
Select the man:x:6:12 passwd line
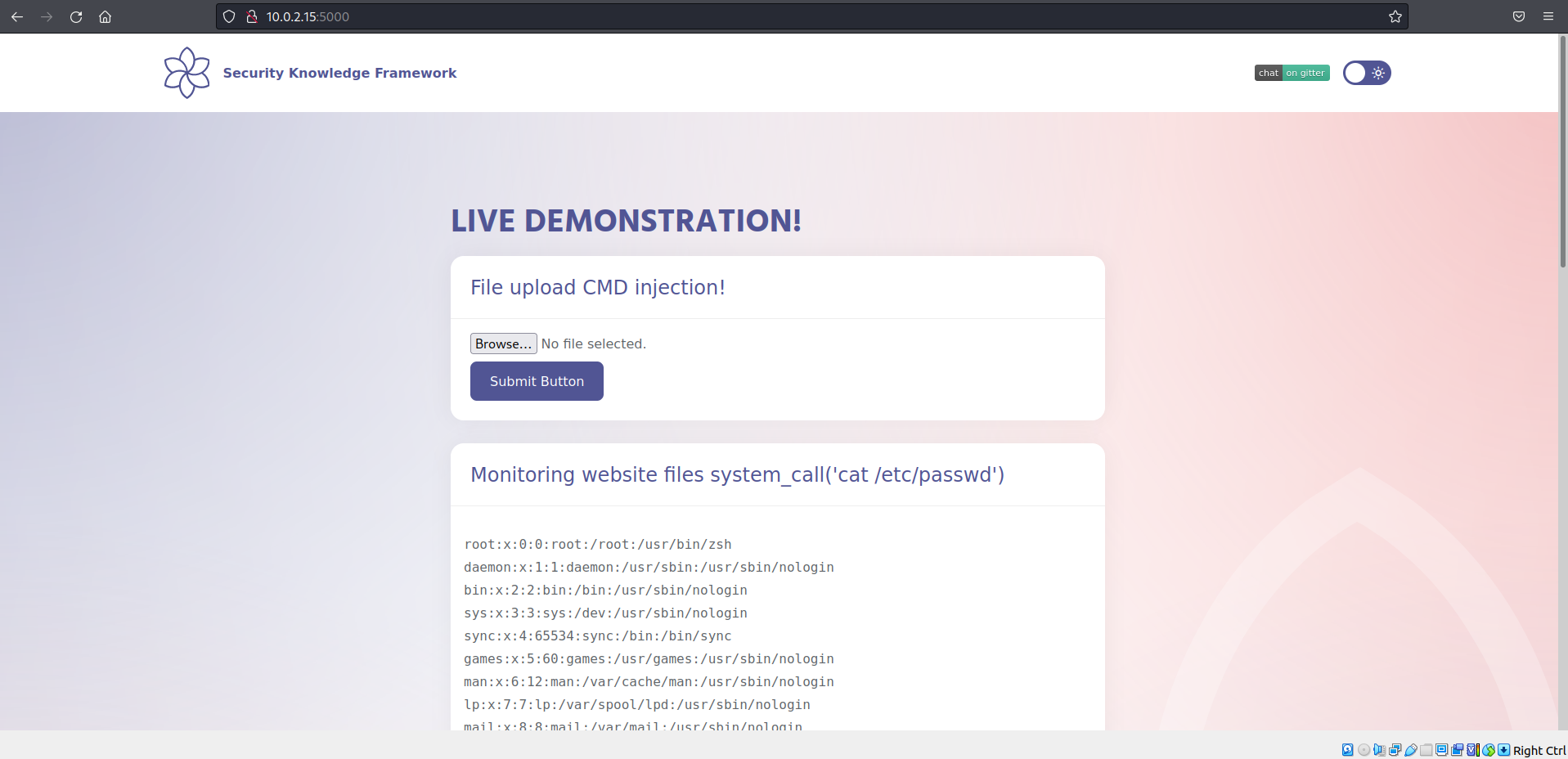[649, 682]
